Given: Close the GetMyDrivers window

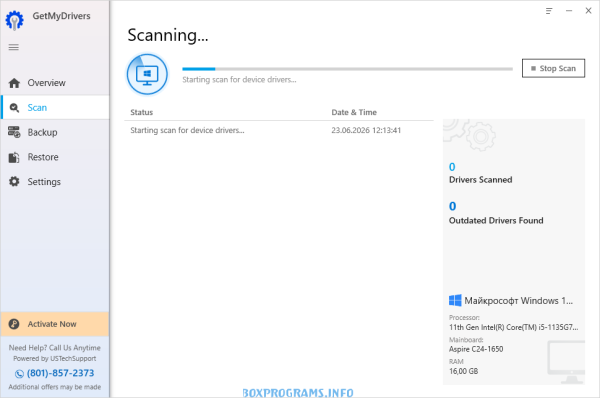Looking at the screenshot, I should click(x=589, y=11).
